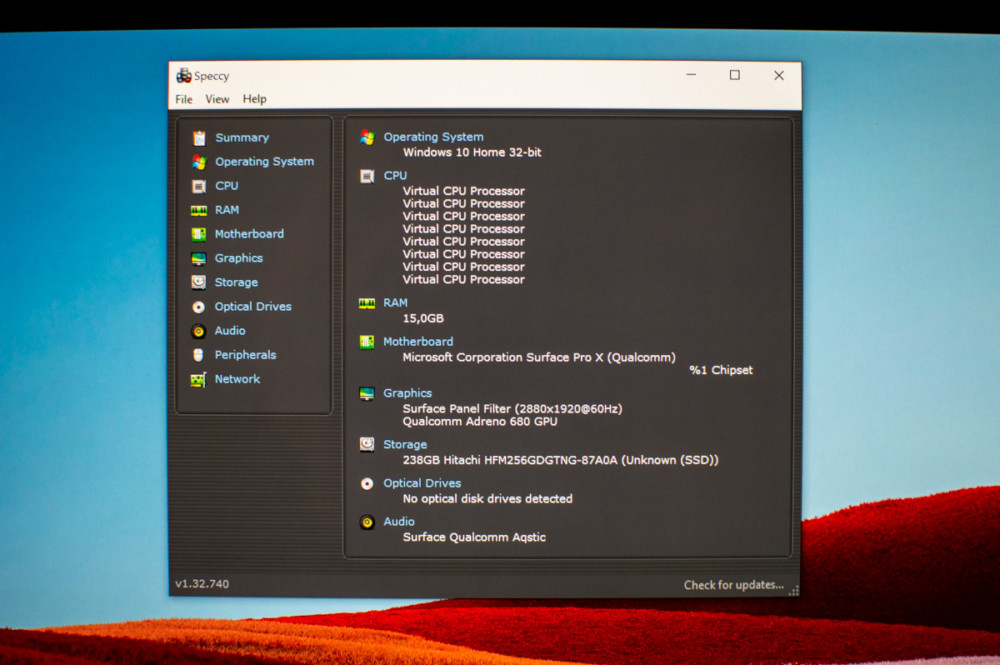
Task: Maximize the Speccy window
Action: pos(735,75)
